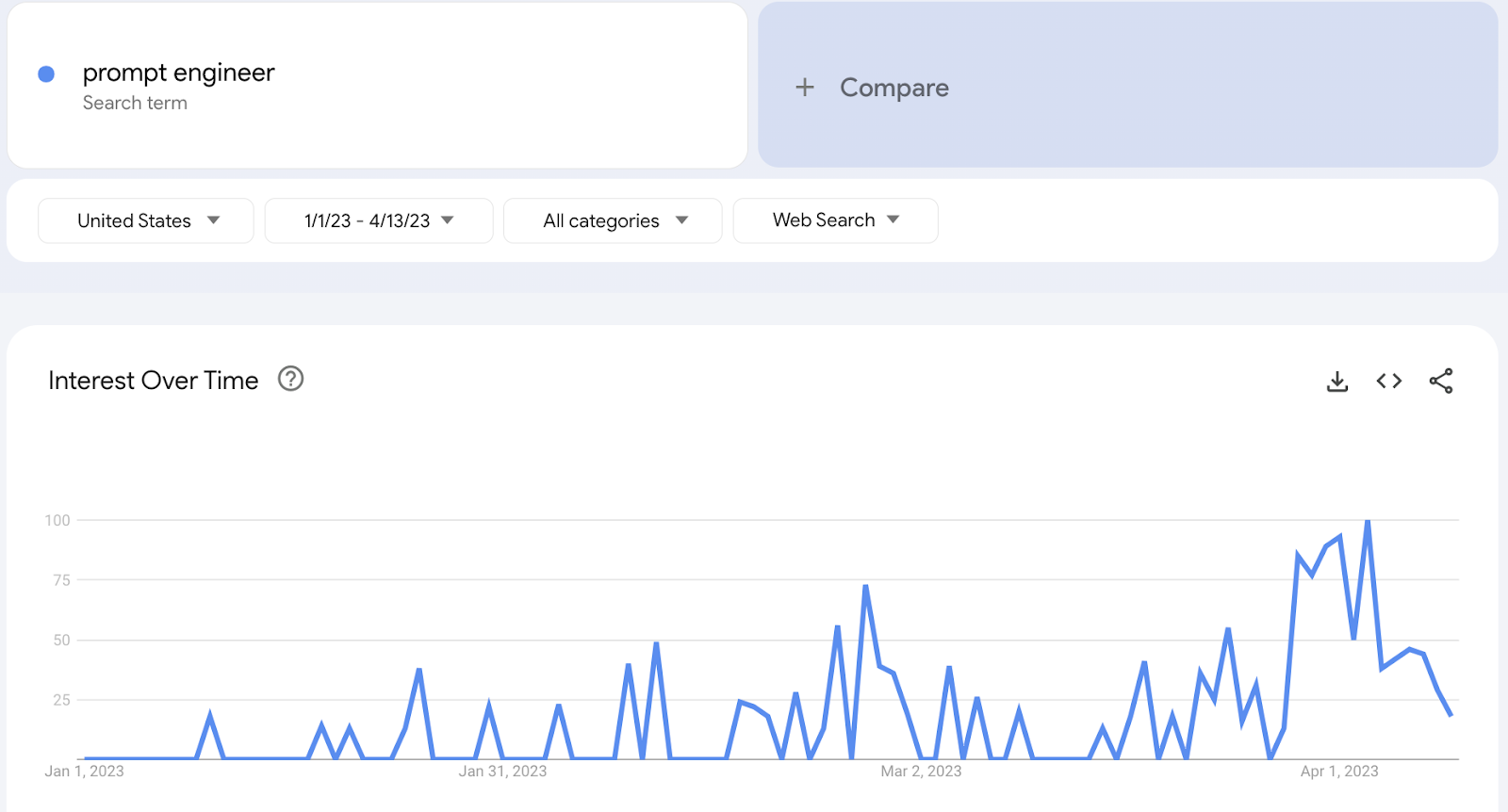Click the Mar 2, 2023 axis label

click(921, 771)
